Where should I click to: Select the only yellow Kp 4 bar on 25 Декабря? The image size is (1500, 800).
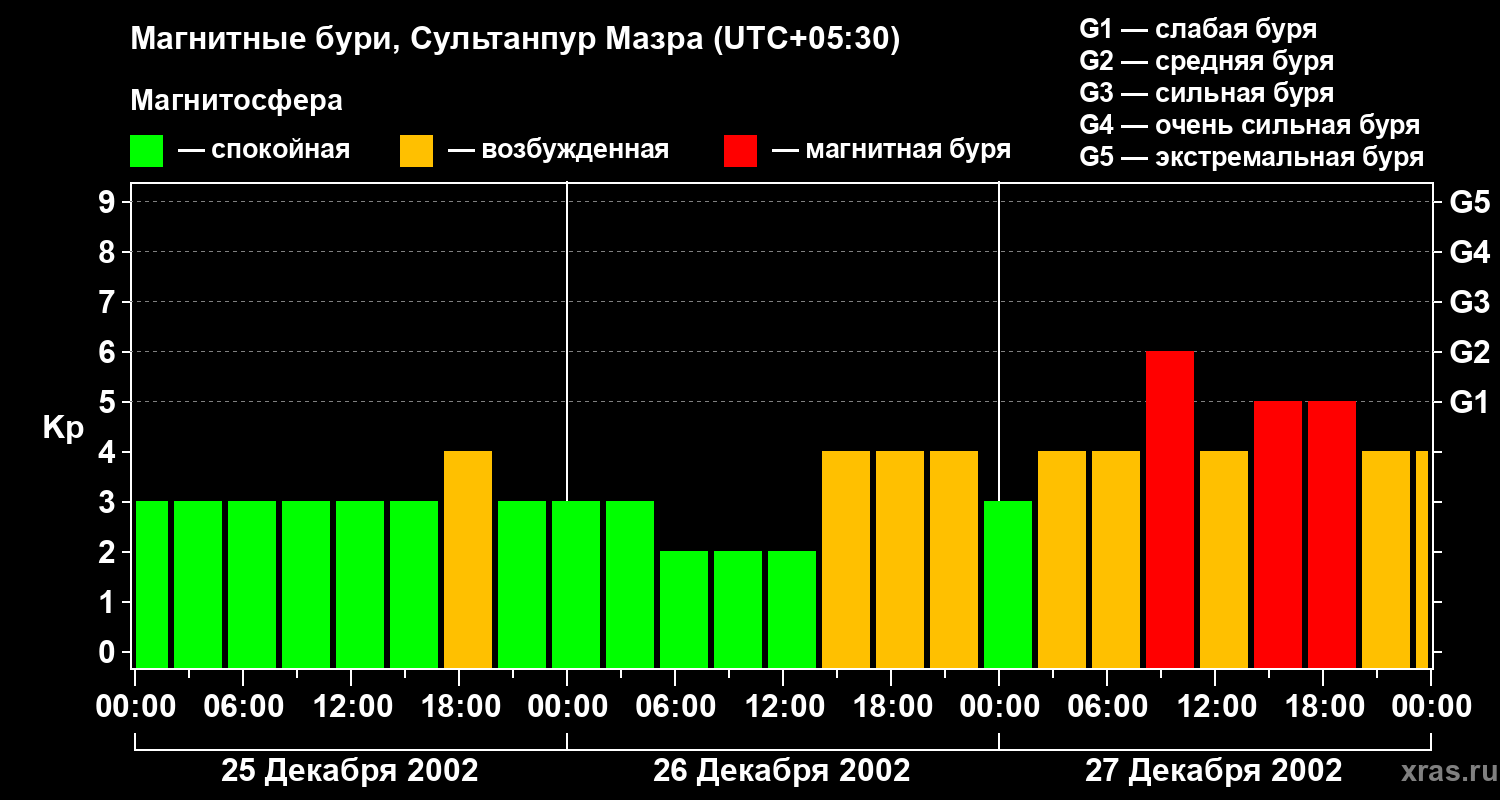468,560
